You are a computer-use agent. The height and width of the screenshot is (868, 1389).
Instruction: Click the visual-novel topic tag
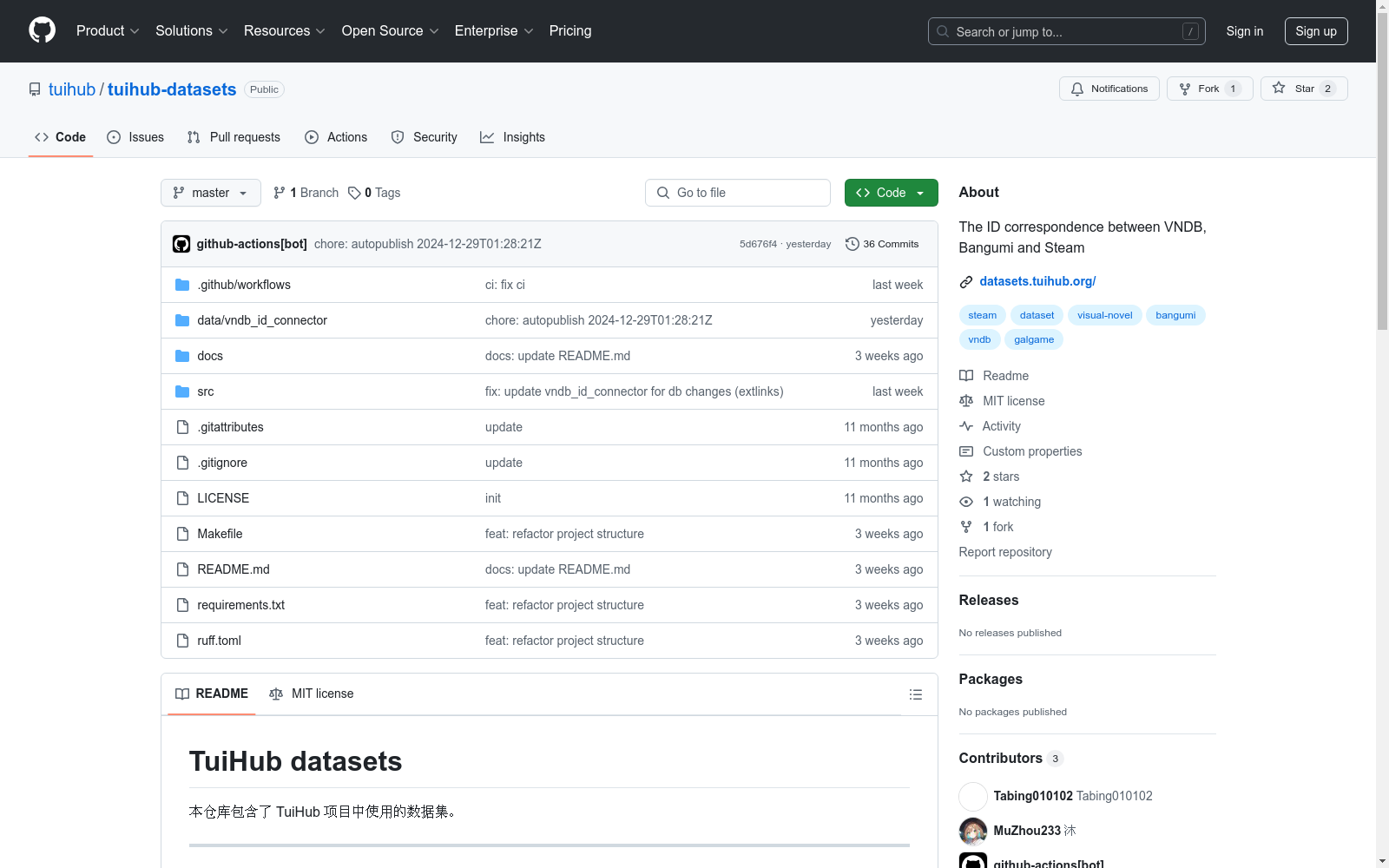pos(1105,315)
